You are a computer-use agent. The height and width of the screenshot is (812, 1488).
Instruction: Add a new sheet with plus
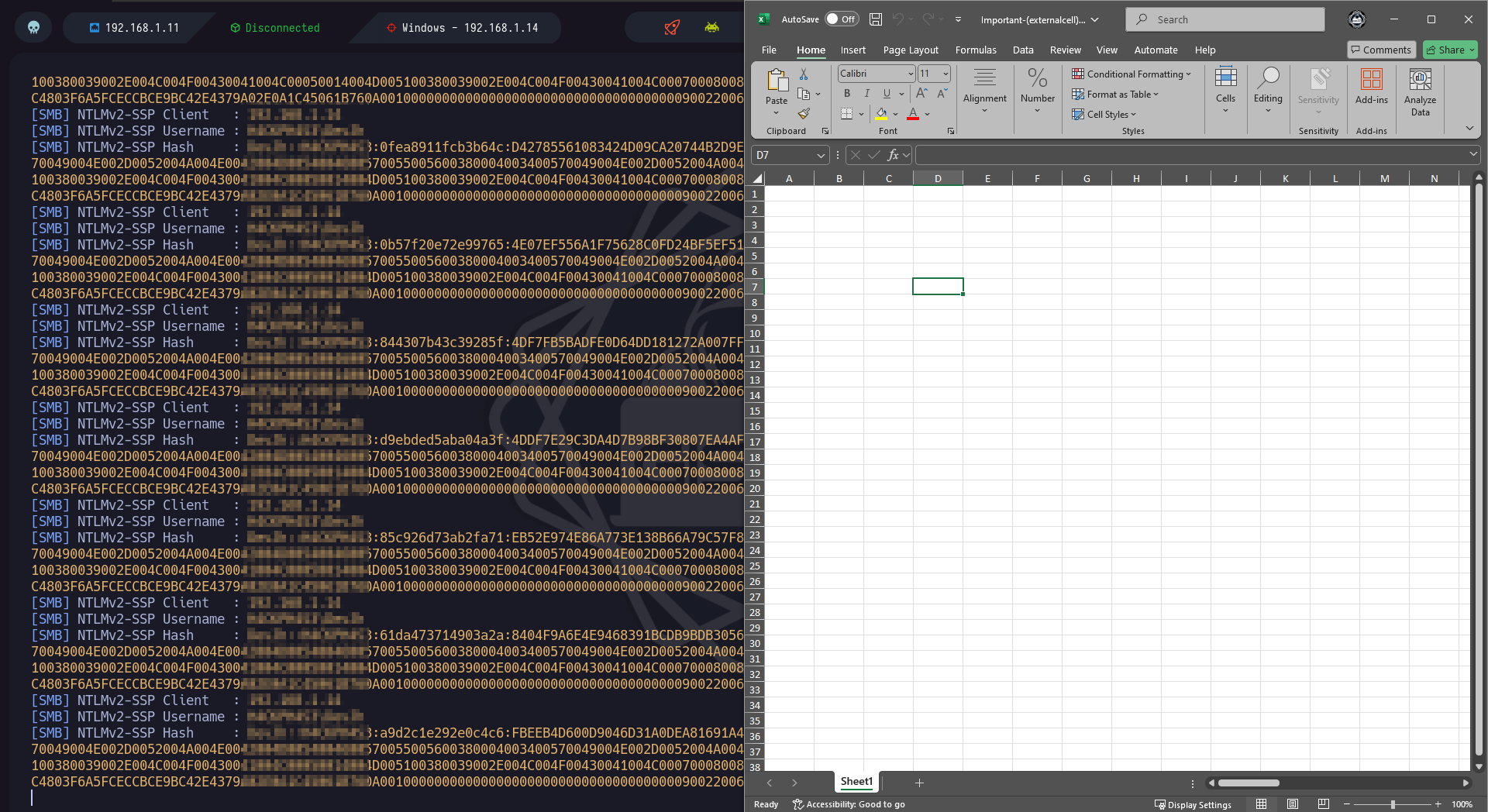coord(919,783)
